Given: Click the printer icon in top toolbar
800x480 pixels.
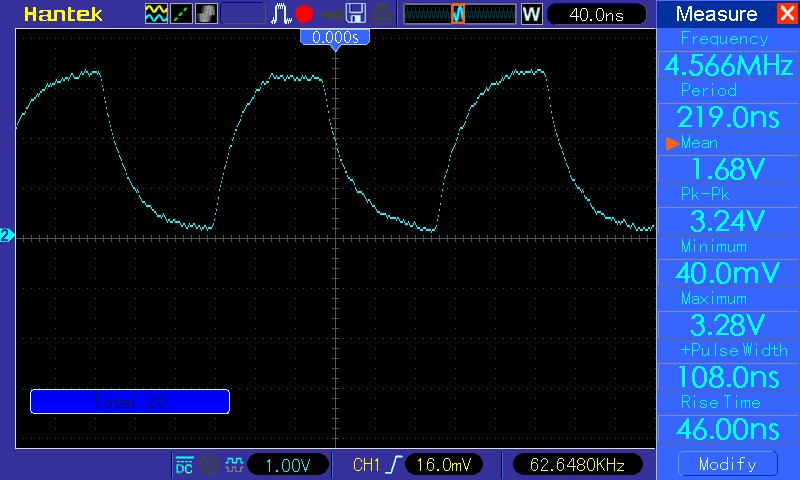Looking at the screenshot, I should tap(380, 14).
